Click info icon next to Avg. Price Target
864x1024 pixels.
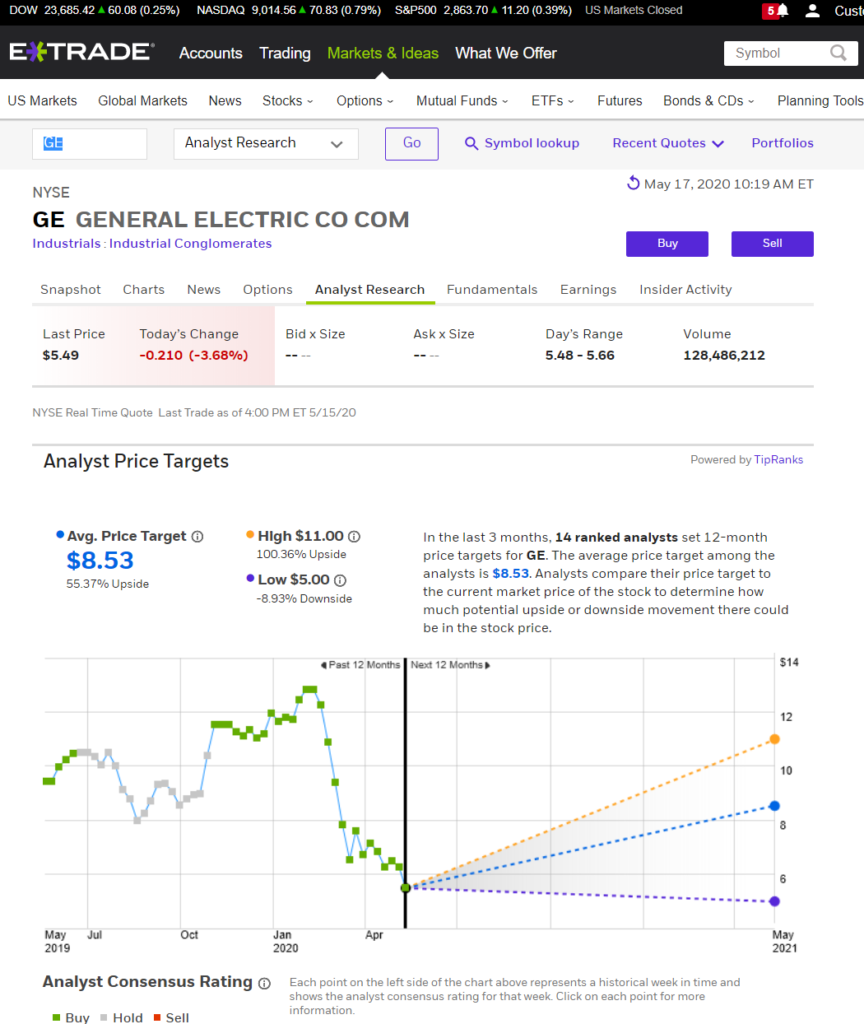[x=197, y=537]
